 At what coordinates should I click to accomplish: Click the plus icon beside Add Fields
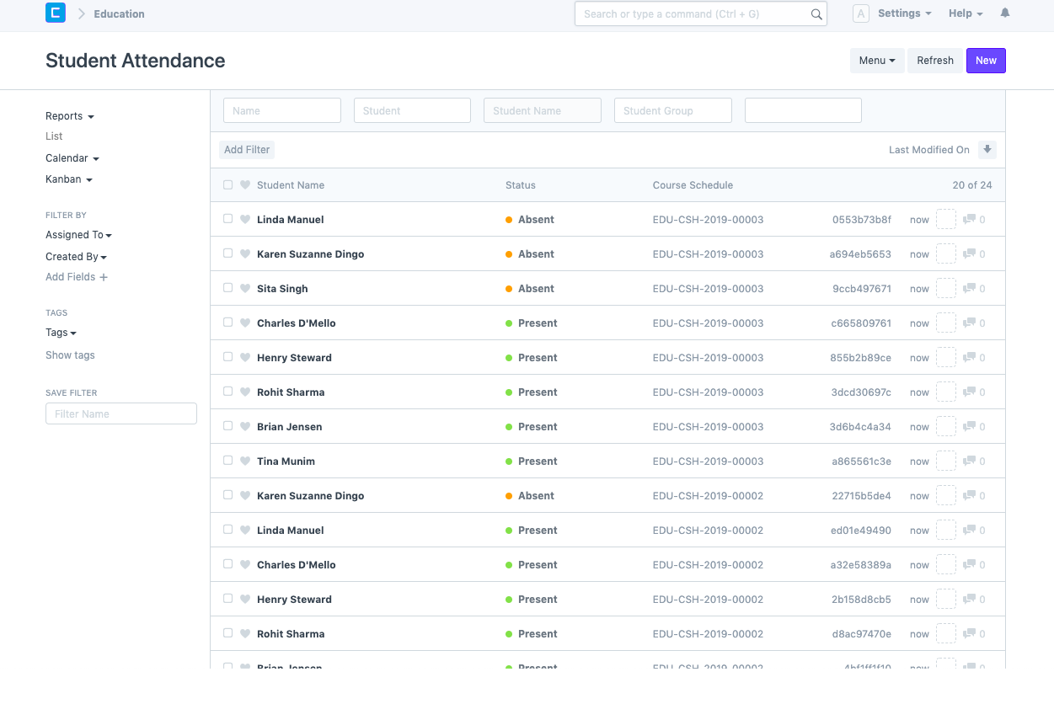click(104, 277)
